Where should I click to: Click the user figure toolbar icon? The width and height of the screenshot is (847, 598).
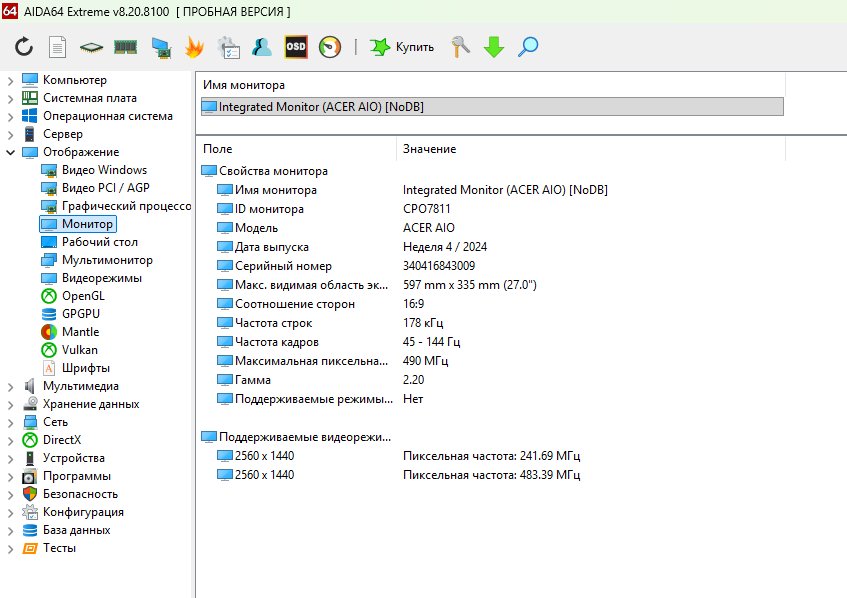pyautogui.click(x=262, y=47)
